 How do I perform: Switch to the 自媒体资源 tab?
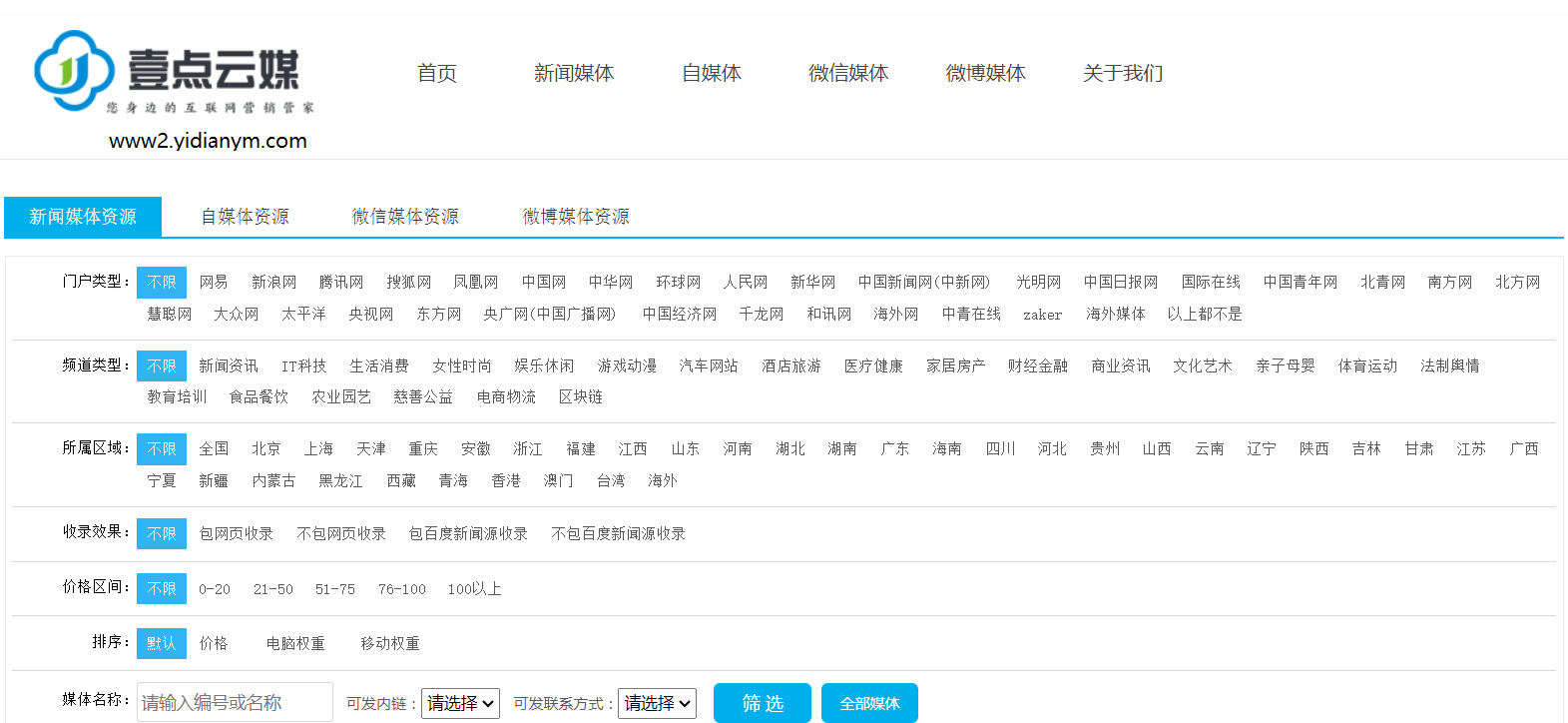click(245, 217)
